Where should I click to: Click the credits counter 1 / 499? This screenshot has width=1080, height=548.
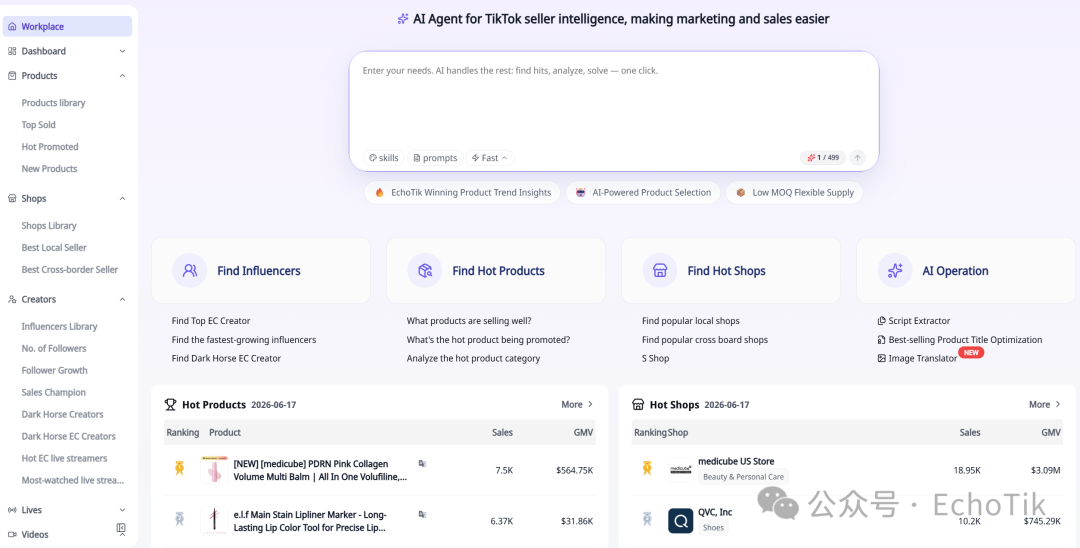[x=822, y=158]
